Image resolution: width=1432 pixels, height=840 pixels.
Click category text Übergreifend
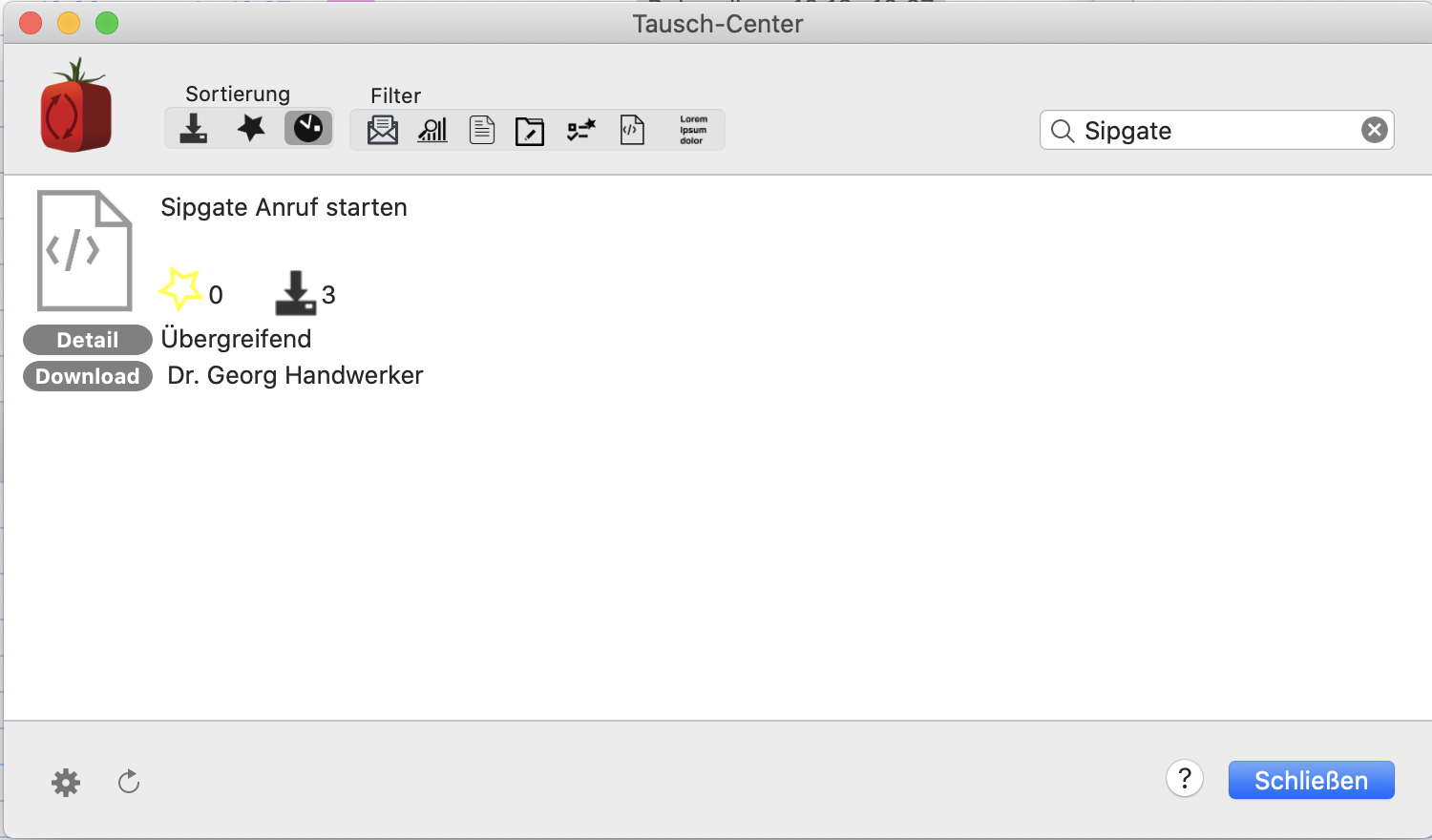coord(236,339)
